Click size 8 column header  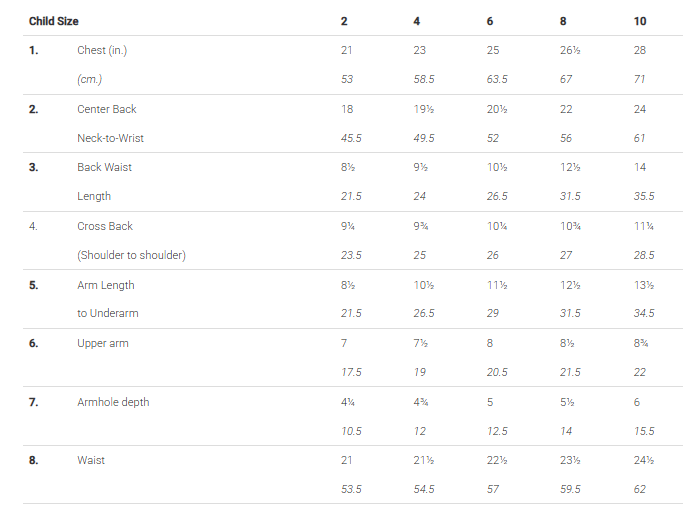point(564,21)
